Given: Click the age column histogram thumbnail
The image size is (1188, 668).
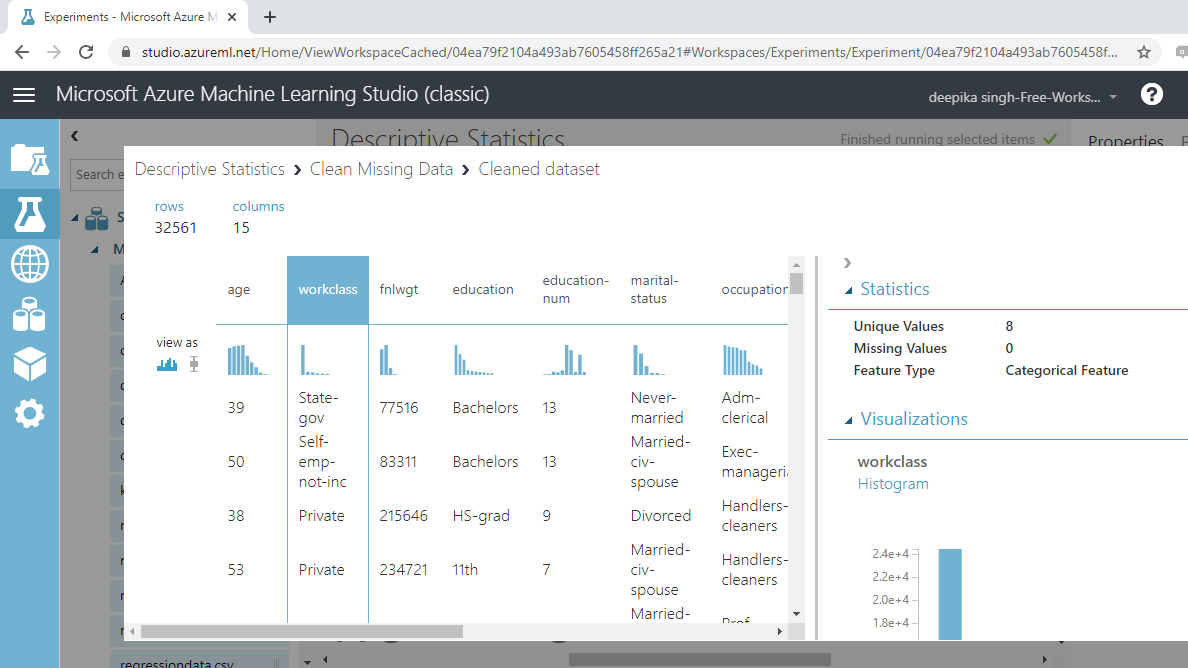Looking at the screenshot, I should 249,360.
